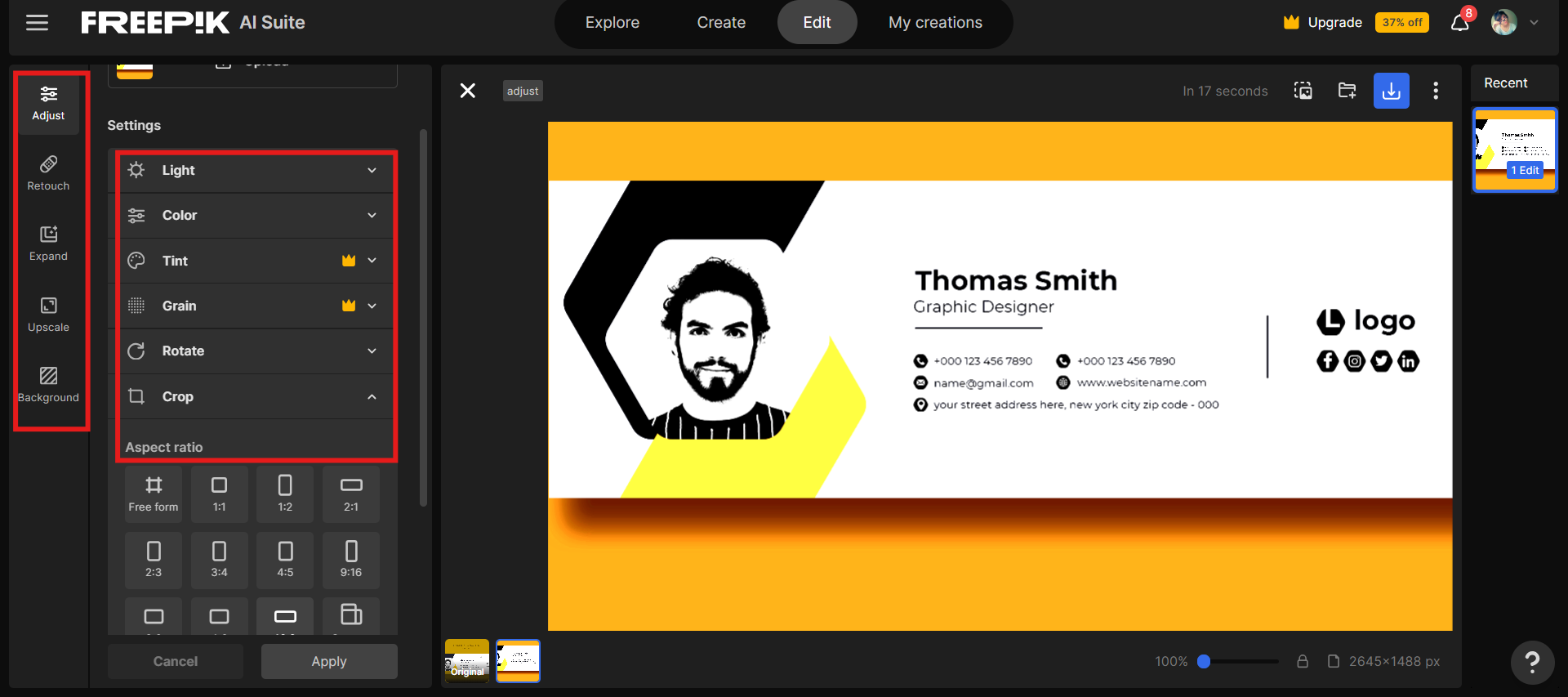Choose the 1:1 aspect ratio
Viewport: 1568px width, 697px height.
pos(219,494)
